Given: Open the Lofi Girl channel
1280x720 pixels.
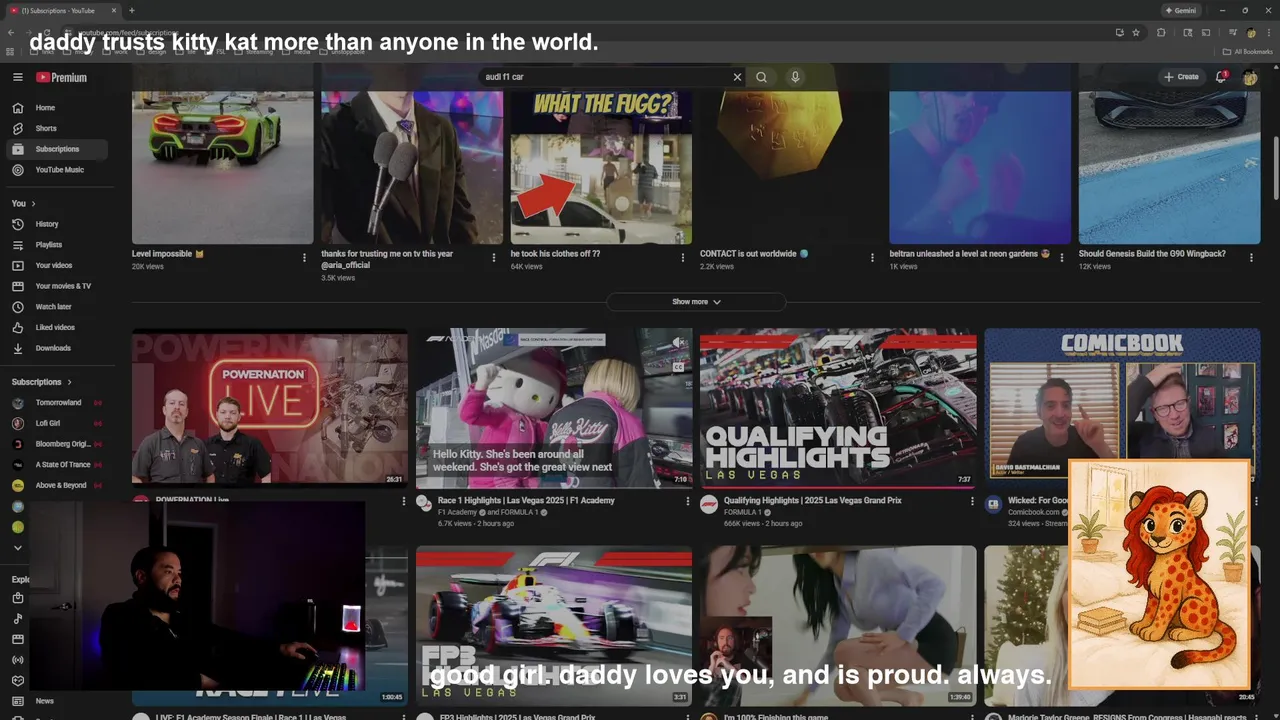Looking at the screenshot, I should click(57, 424).
